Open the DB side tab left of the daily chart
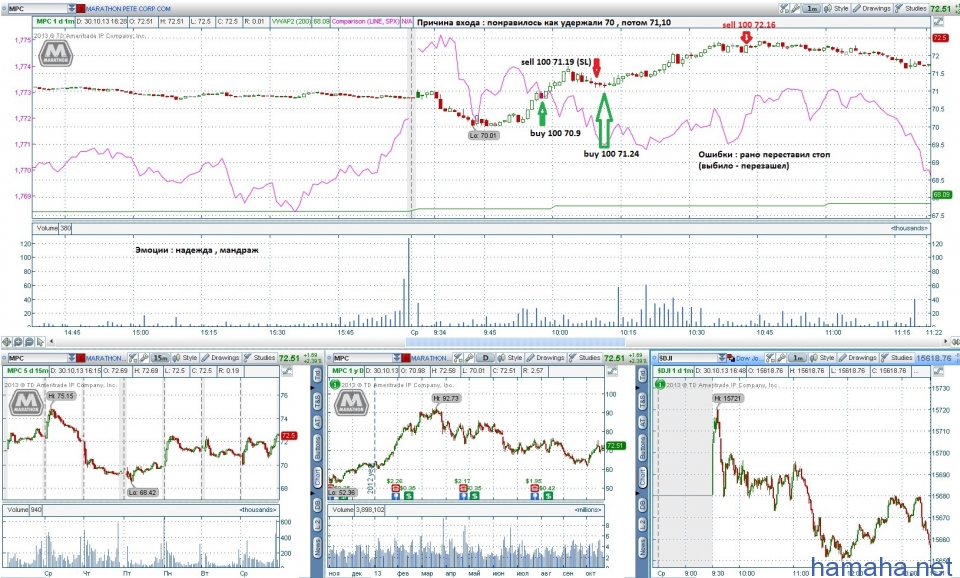 318,504
